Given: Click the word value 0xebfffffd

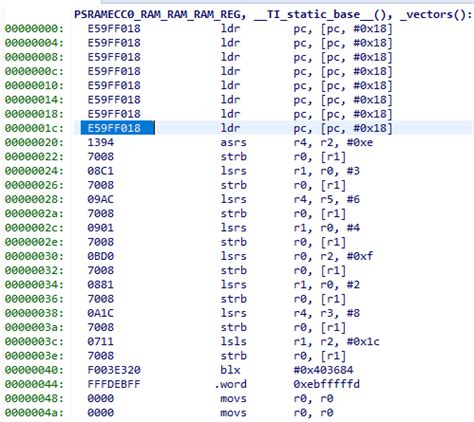Looking at the screenshot, I should point(327,384).
